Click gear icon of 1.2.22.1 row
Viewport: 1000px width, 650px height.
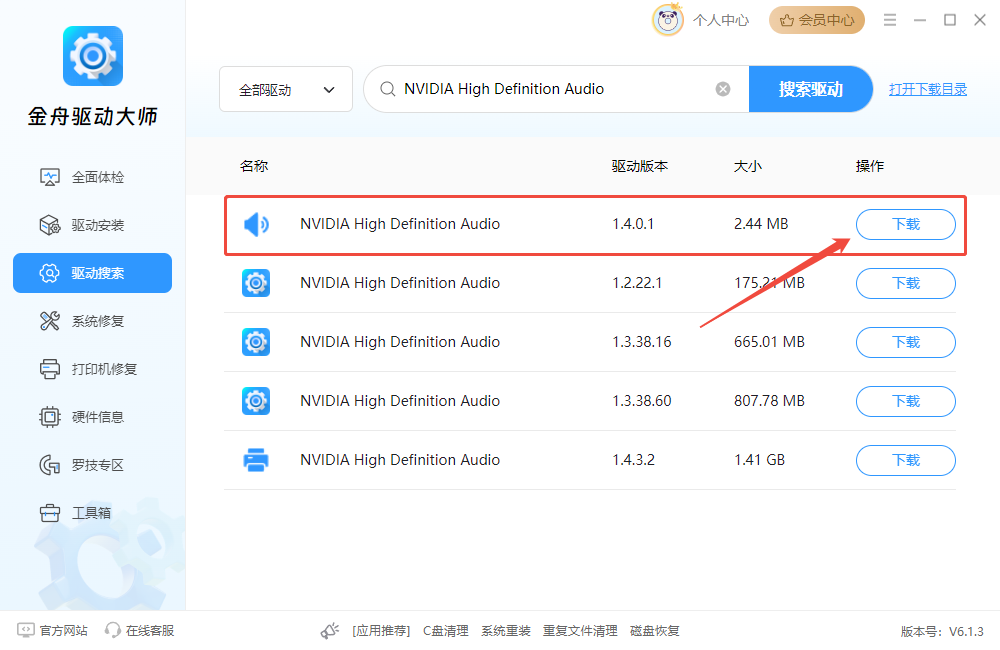pyautogui.click(x=256, y=283)
